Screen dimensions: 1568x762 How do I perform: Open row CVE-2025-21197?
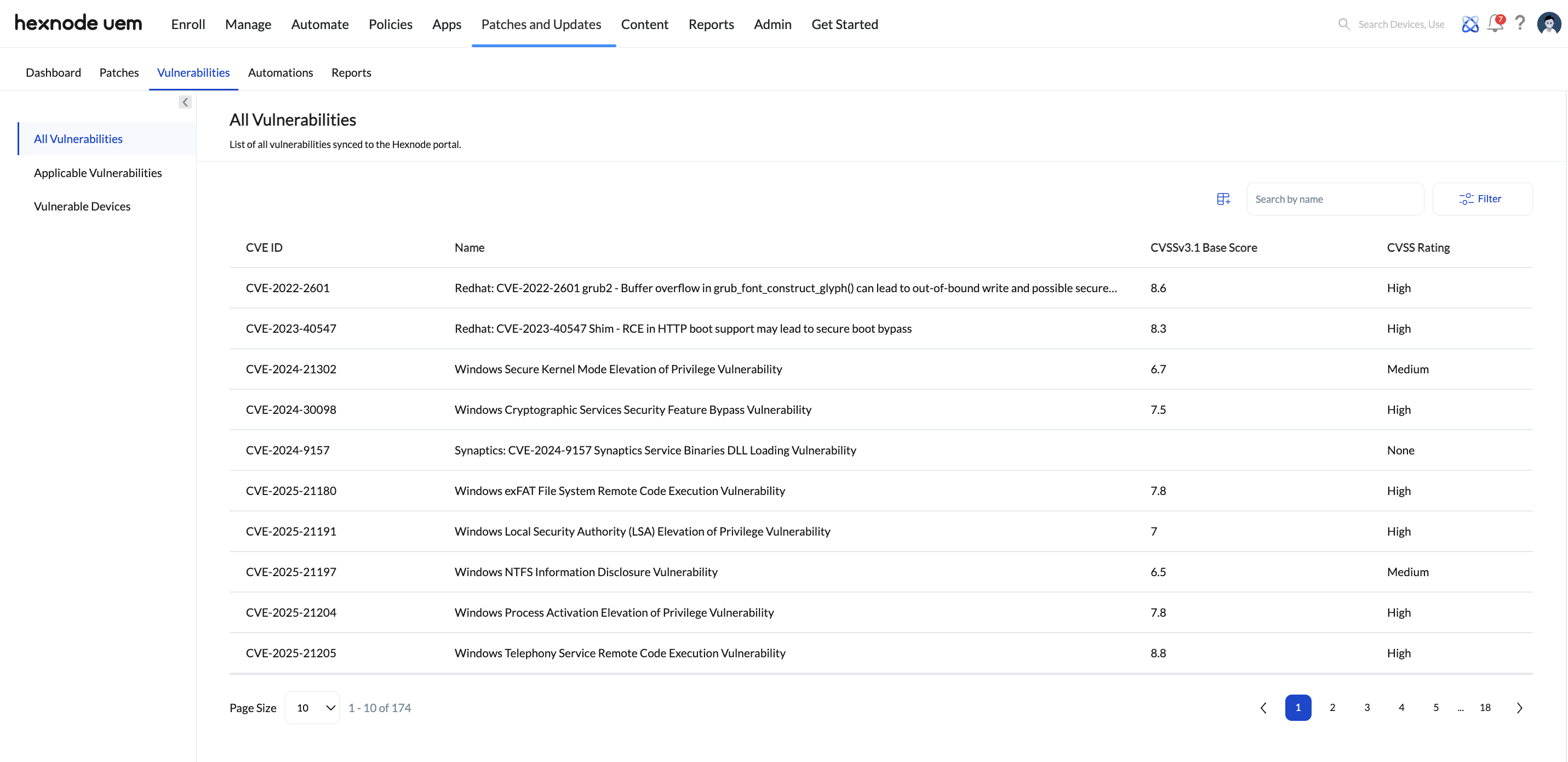click(x=881, y=572)
